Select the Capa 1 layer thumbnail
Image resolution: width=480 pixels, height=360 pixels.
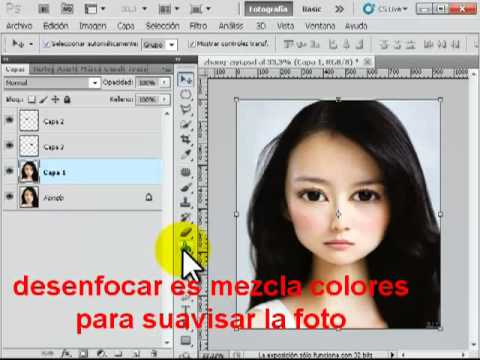(x=29, y=171)
